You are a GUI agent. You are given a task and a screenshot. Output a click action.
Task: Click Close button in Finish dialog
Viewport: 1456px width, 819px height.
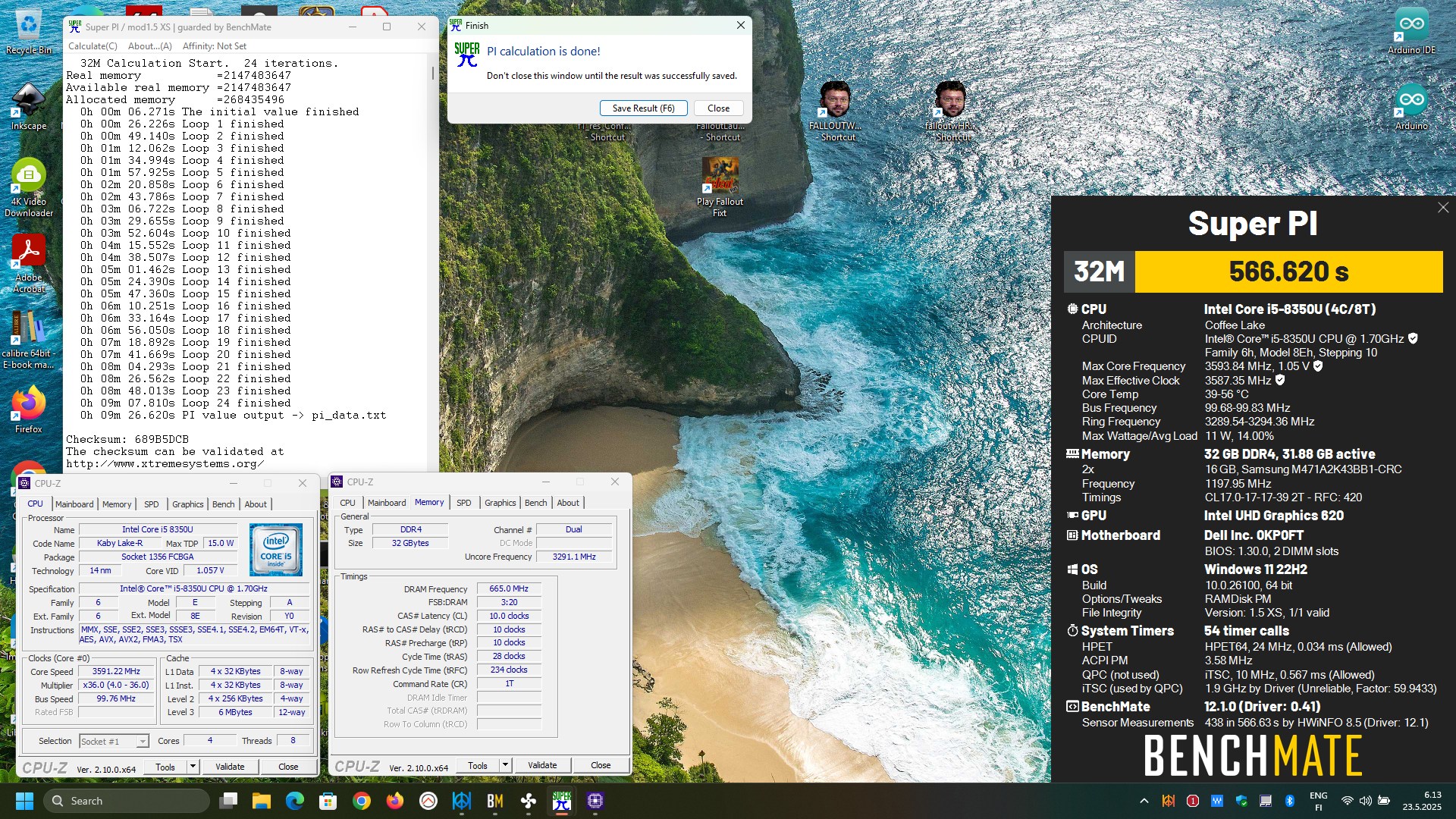tap(718, 108)
